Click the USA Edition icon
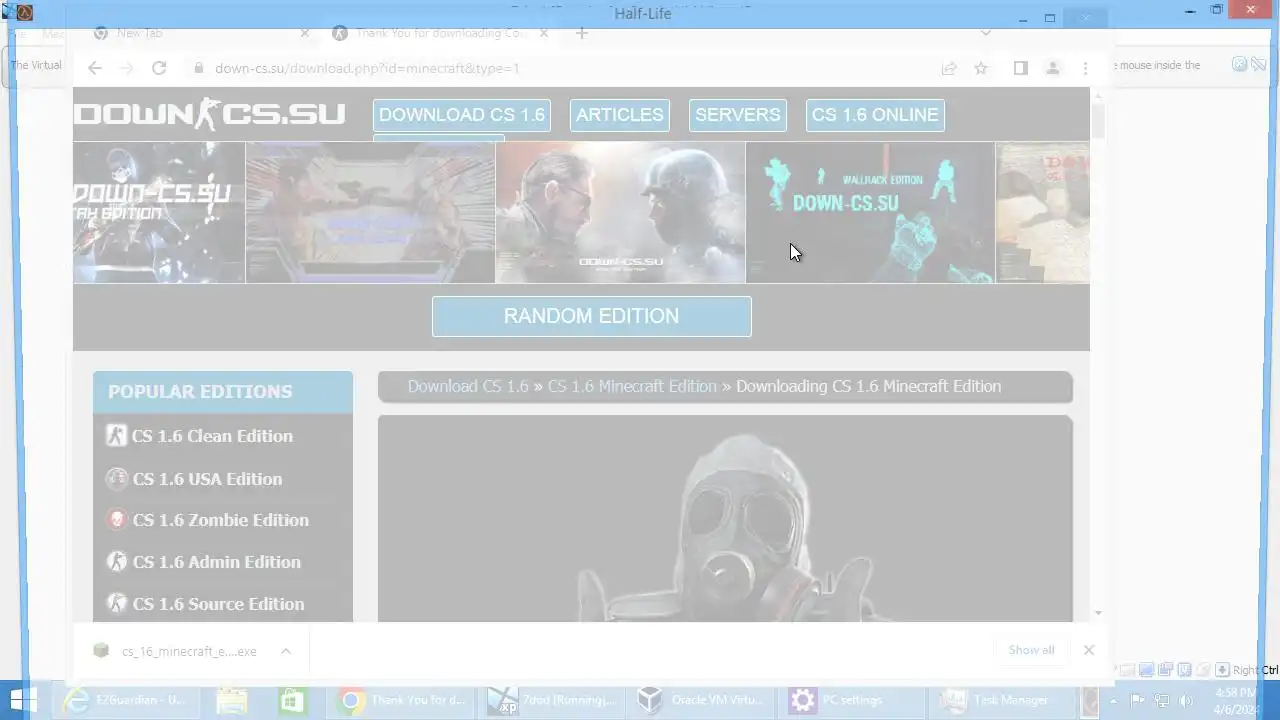Viewport: 1280px width, 720px height. [117, 479]
